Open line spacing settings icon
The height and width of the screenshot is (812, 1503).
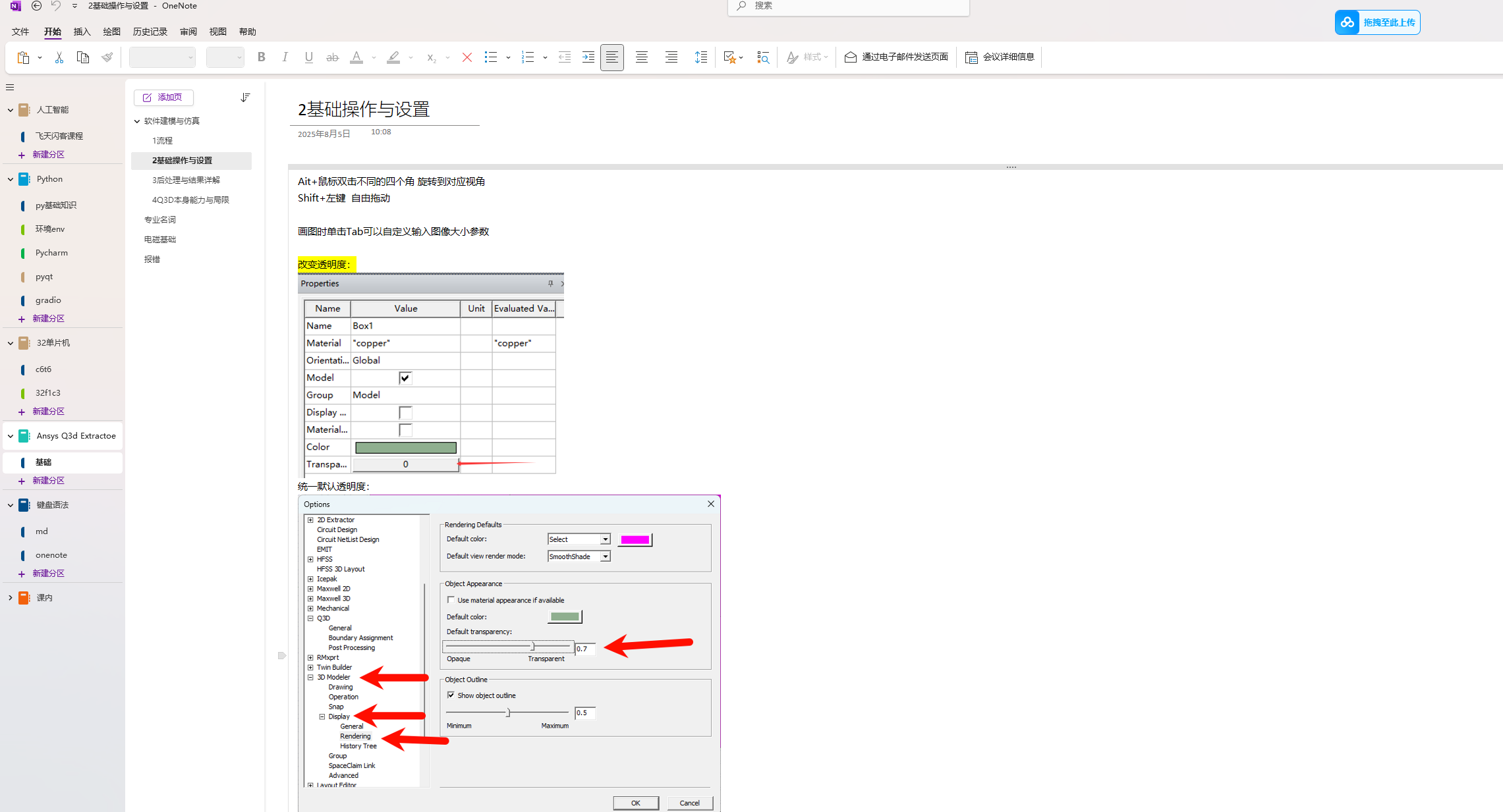tap(701, 57)
